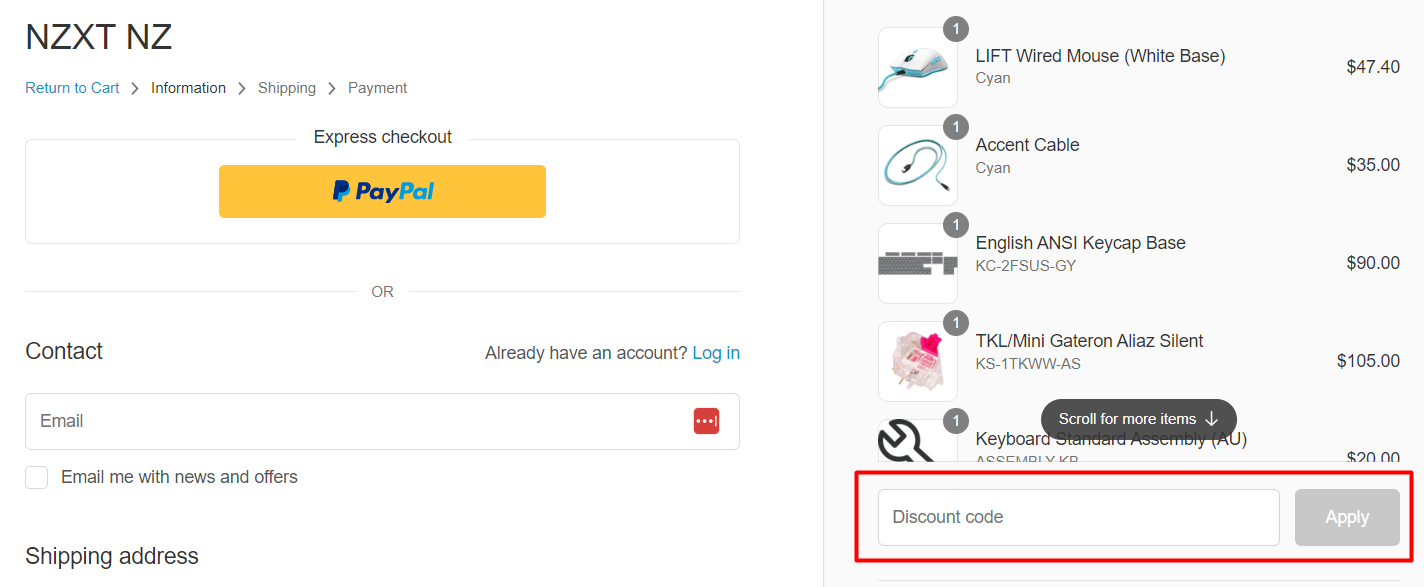Click the password manager icon in Email field
Viewport: 1424px width, 587px height.
[x=706, y=421]
